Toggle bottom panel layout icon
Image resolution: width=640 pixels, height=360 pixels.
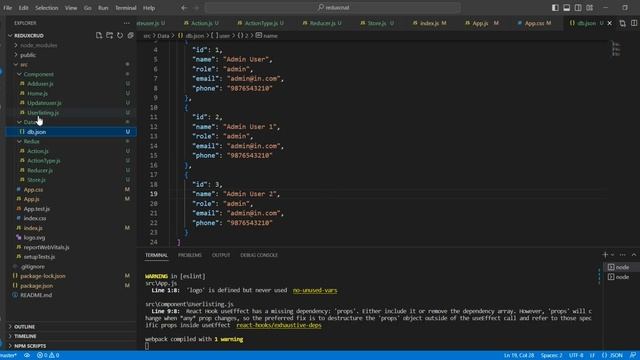coord(567,8)
